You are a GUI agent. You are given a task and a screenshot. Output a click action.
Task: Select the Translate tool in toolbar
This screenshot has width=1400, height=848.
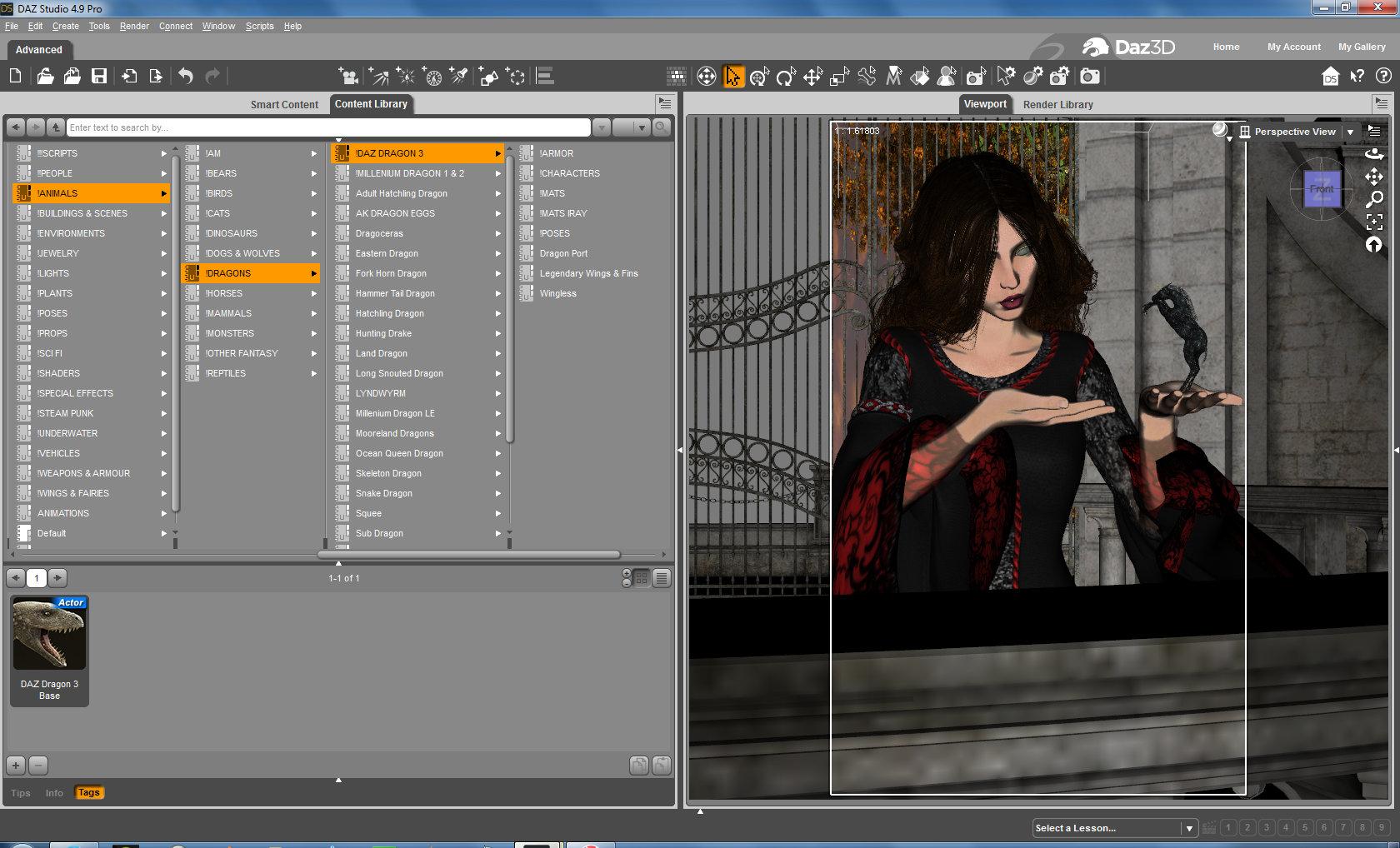tap(812, 77)
